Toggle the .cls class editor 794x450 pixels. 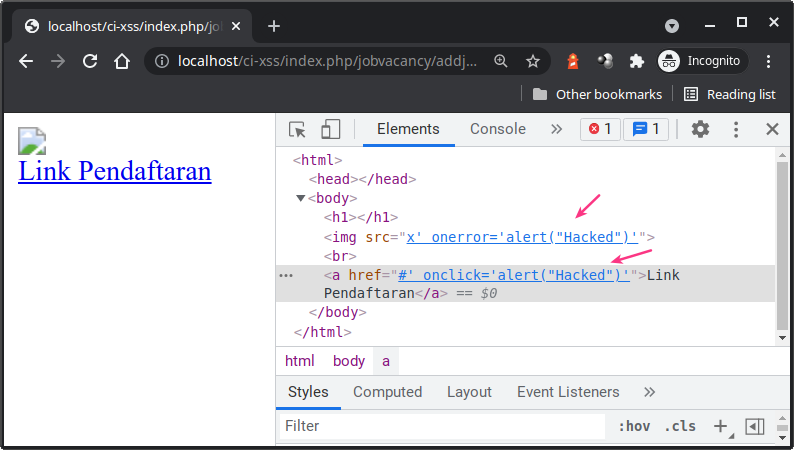click(x=680, y=426)
